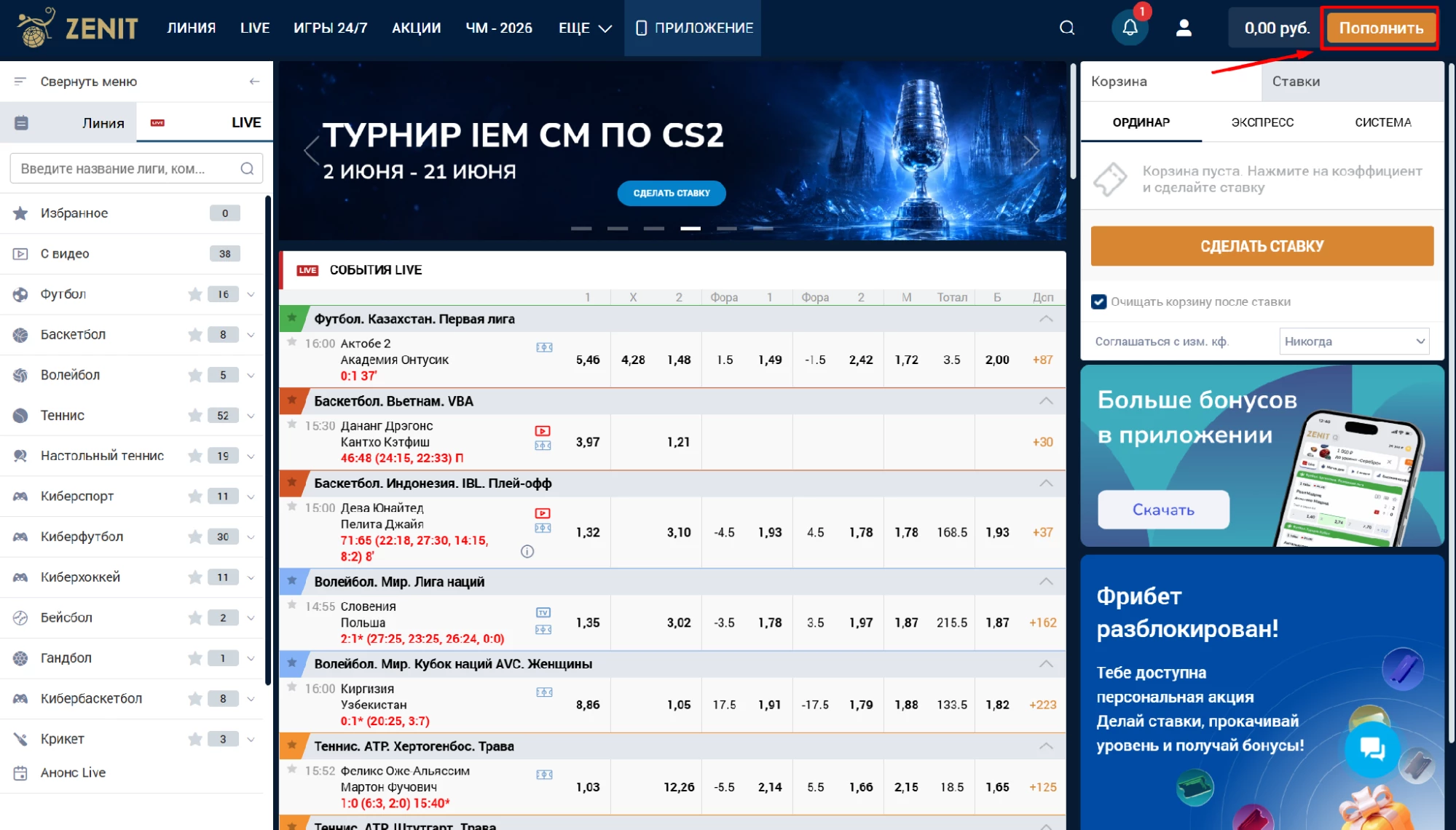Favorite the Баскетбол sport star
The height and width of the screenshot is (830, 1456).
(194, 335)
